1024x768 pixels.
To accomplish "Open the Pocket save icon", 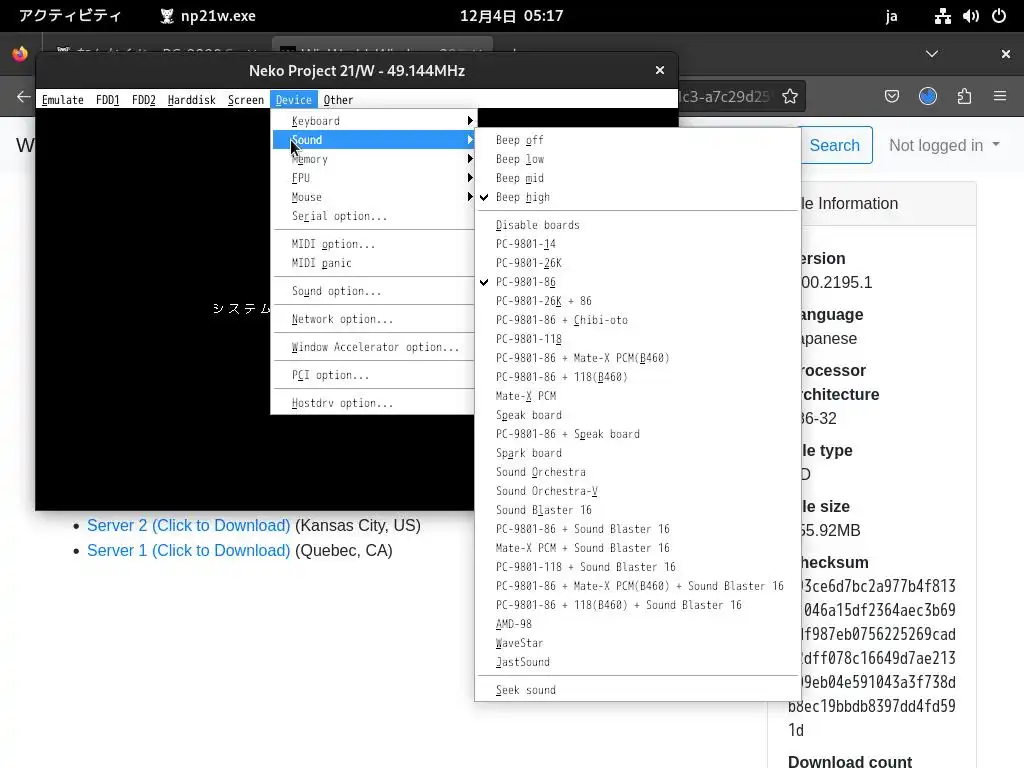I will point(891,97).
